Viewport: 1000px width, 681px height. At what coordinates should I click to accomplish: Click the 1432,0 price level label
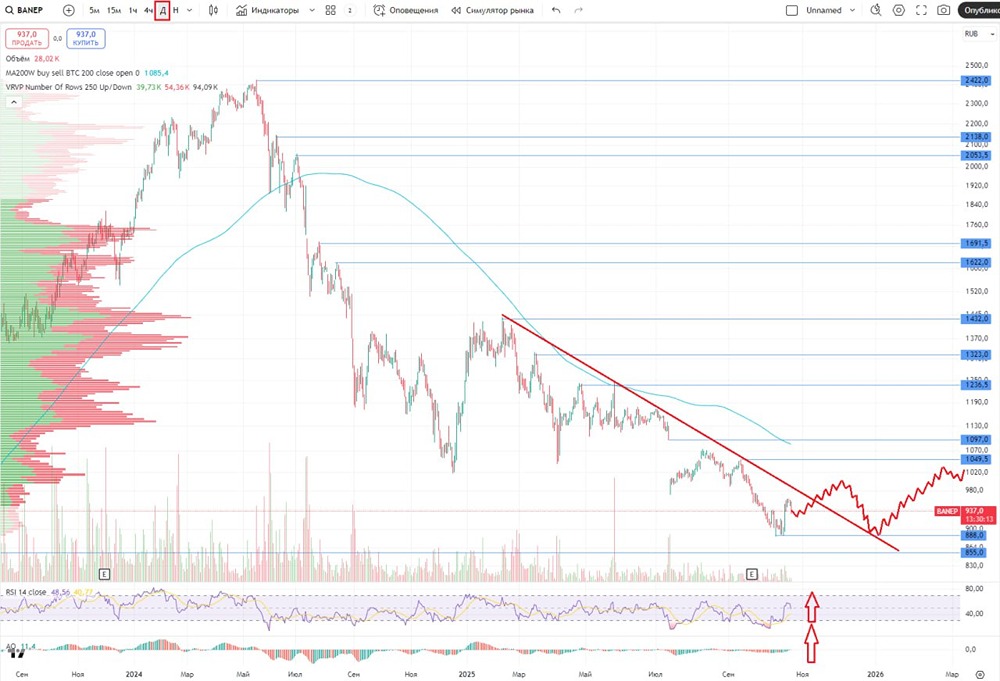click(x=977, y=318)
